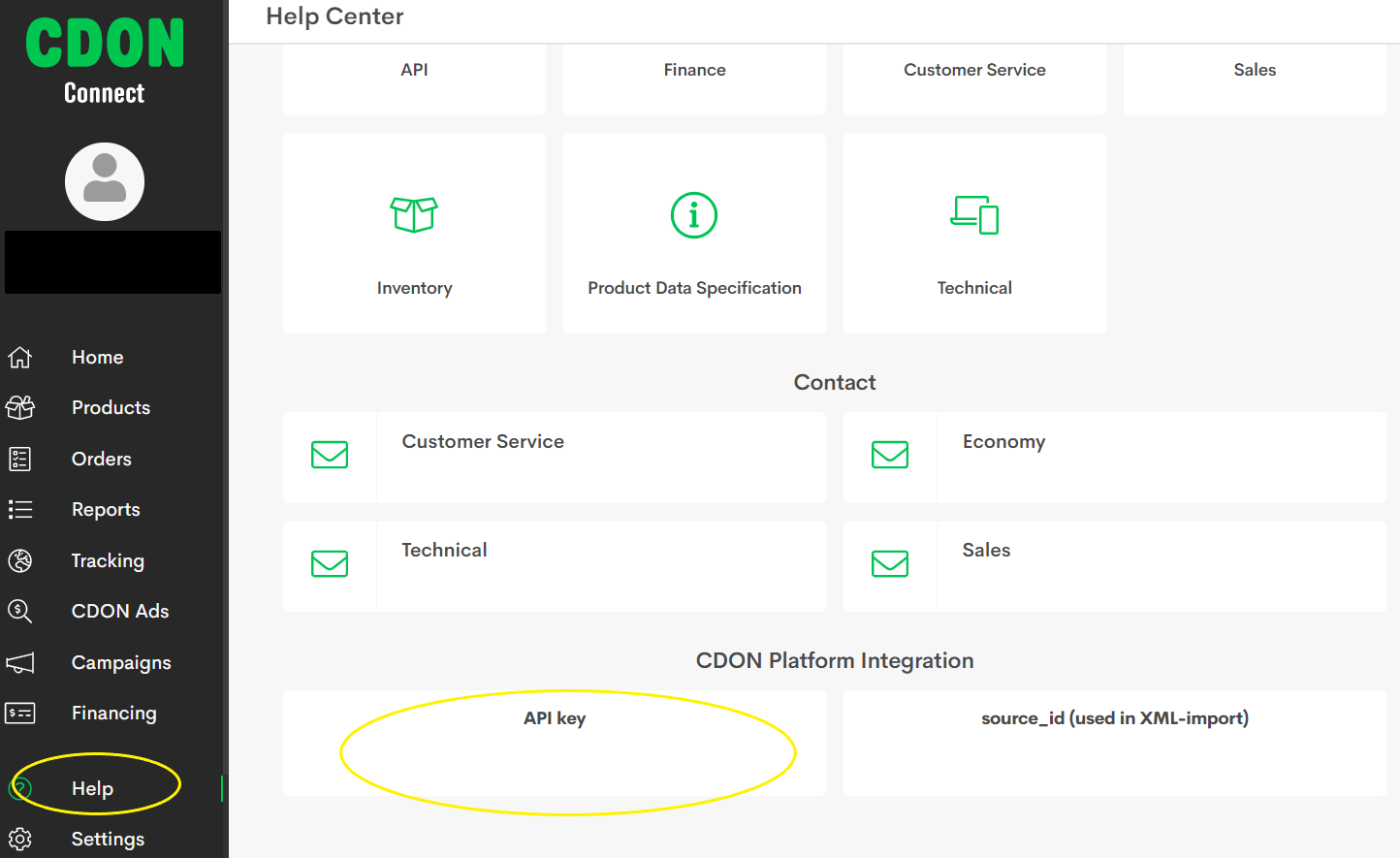1400x858 pixels.
Task: Contact Technical support
Action: [555, 566]
